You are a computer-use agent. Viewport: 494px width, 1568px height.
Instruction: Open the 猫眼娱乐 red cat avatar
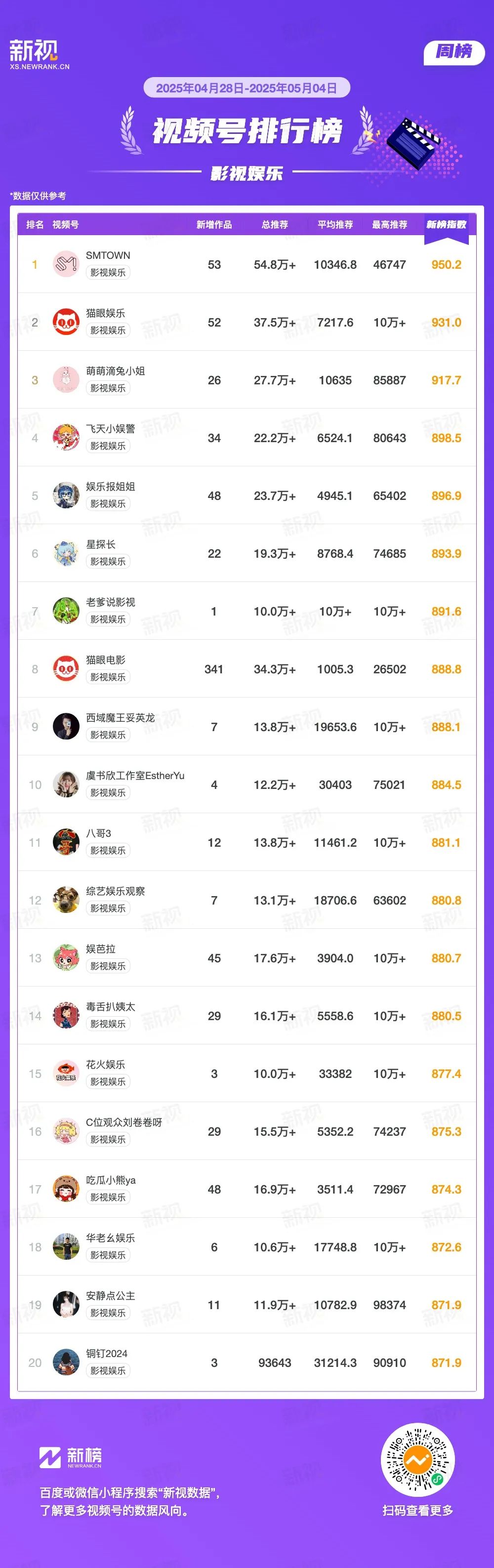(x=66, y=322)
